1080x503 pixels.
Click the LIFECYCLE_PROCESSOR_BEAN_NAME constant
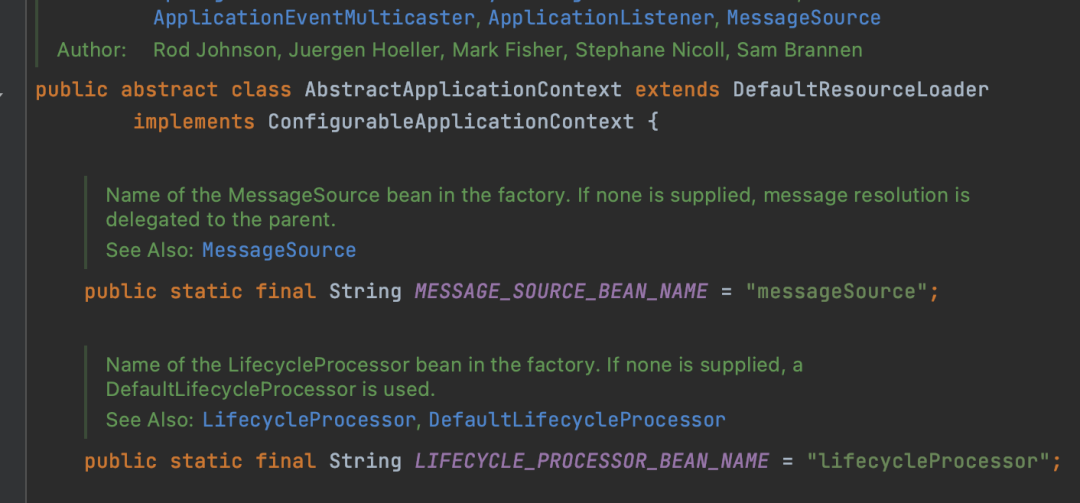[592, 461]
